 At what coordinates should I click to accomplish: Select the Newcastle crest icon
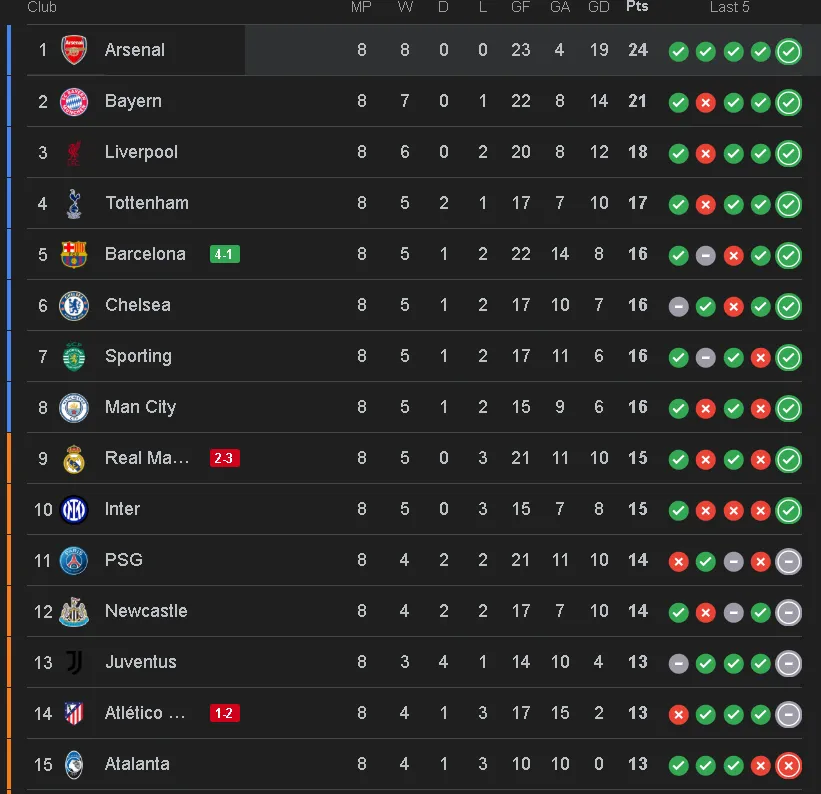(x=74, y=611)
